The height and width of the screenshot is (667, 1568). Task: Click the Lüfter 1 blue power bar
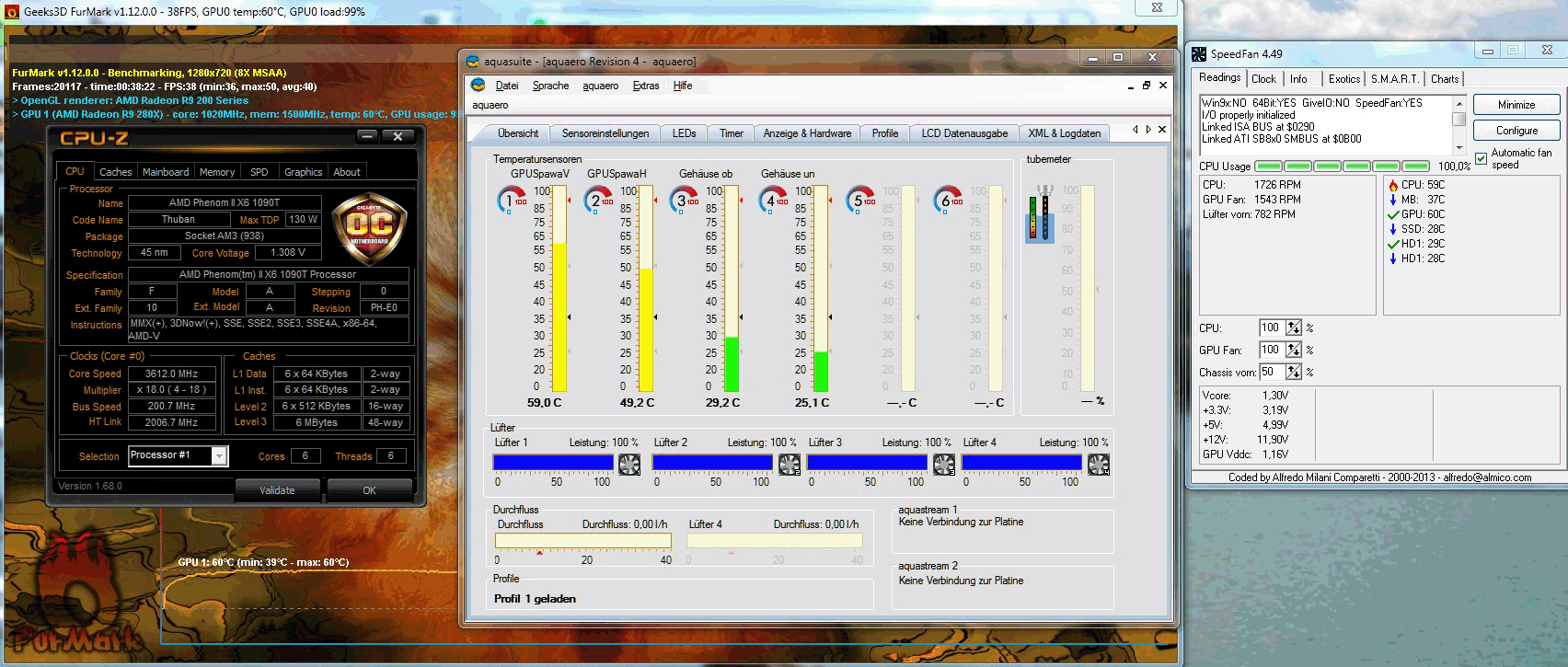(554, 462)
